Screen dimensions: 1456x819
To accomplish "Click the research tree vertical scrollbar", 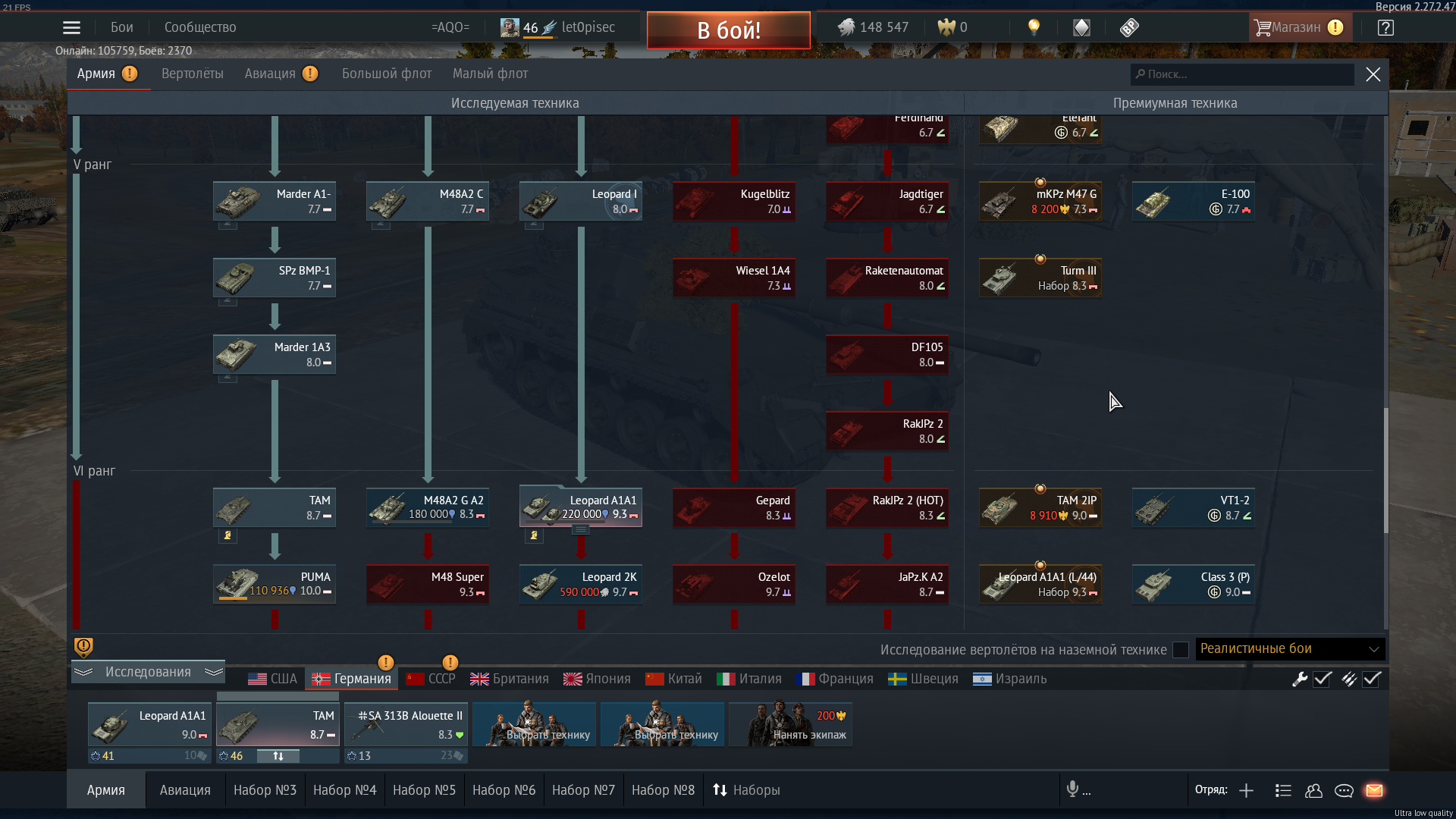I will [x=1385, y=470].
